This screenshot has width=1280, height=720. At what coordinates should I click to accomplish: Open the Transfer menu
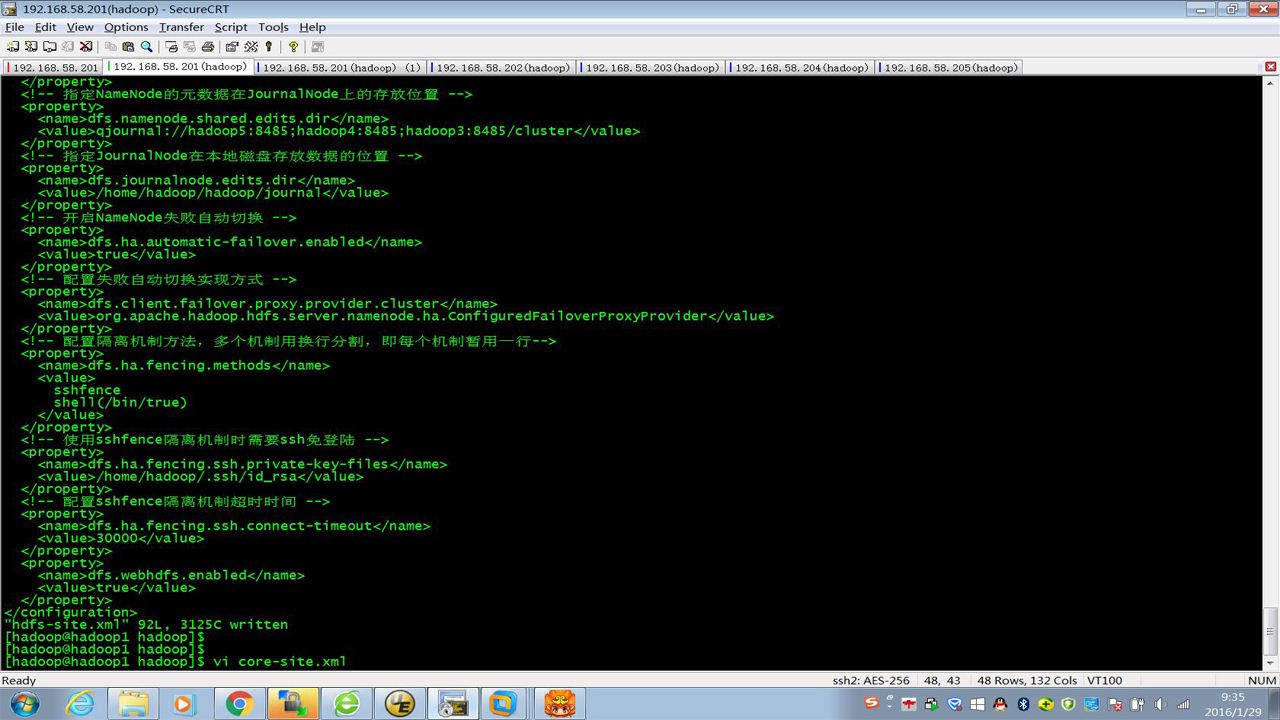pyautogui.click(x=181, y=27)
